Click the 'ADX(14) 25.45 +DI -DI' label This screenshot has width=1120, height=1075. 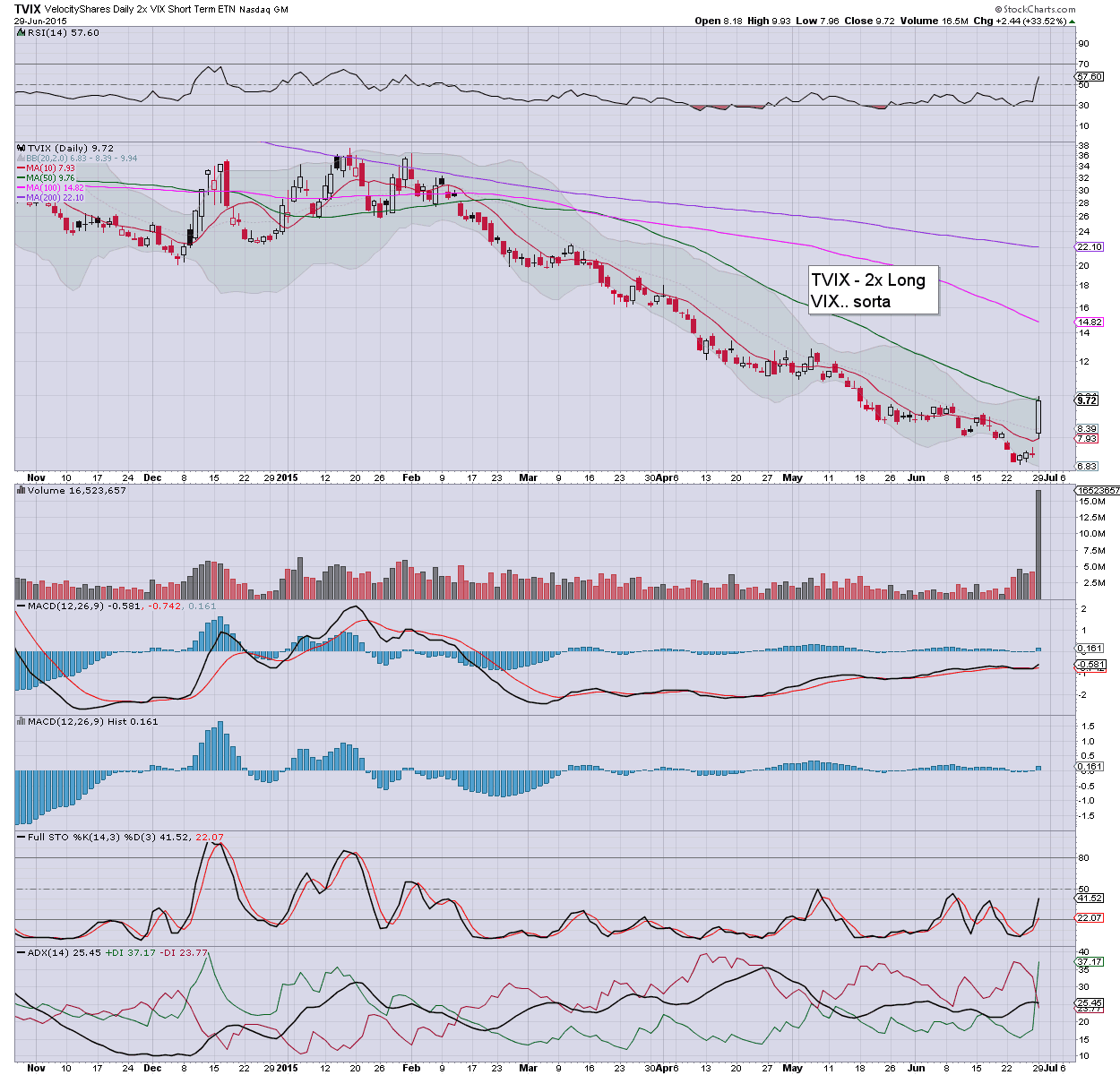[117, 952]
